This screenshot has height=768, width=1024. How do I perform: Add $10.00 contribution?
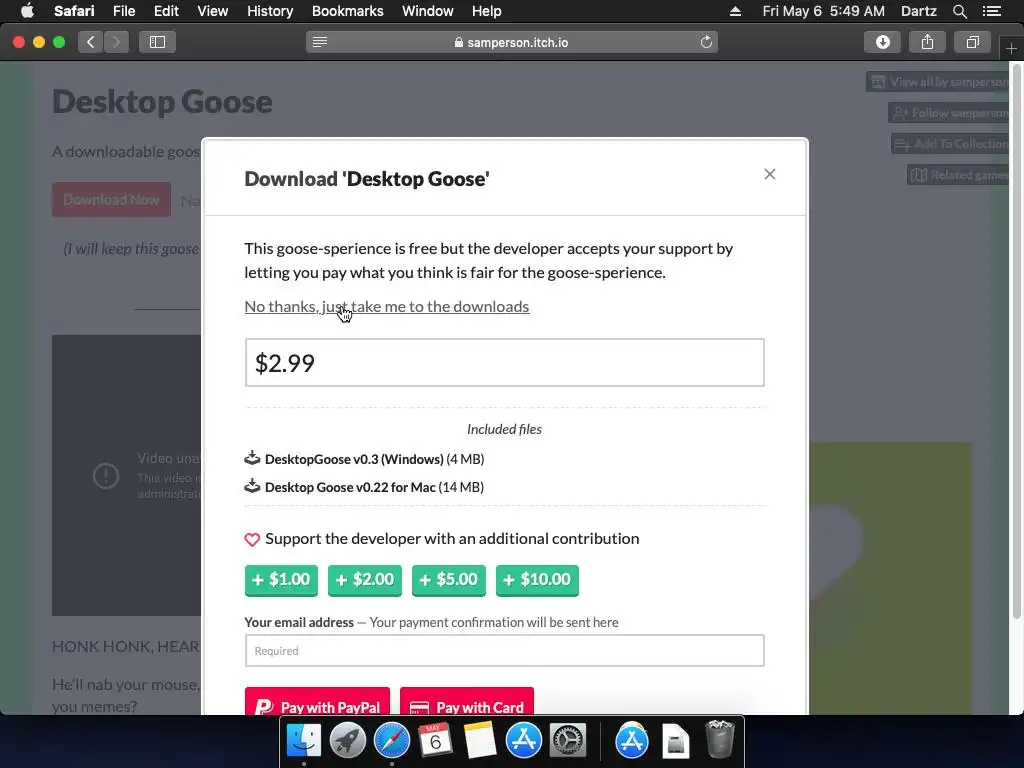[537, 580]
